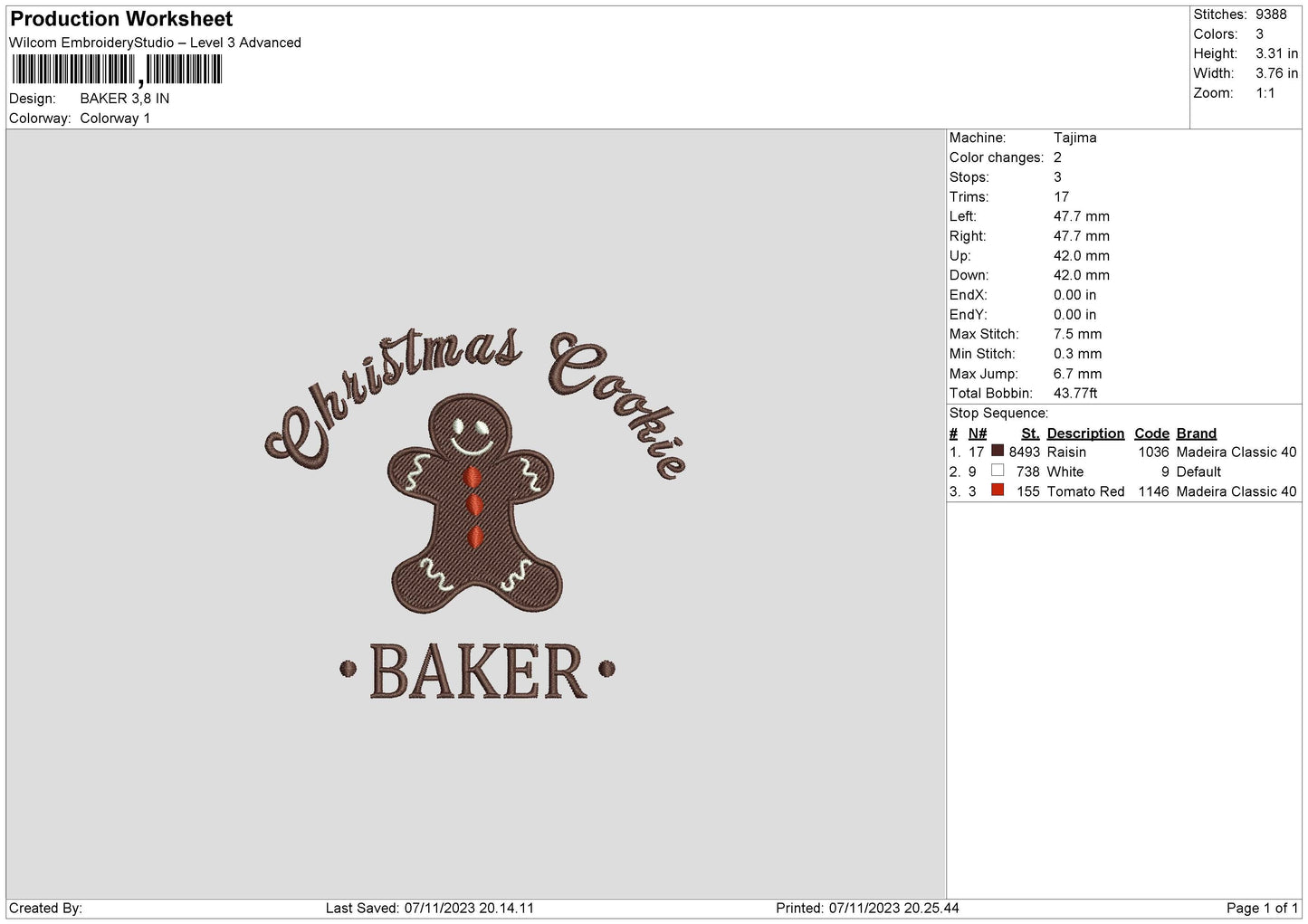Click the thread code '1146'
This screenshot has width=1308, height=924.
pos(1153,491)
